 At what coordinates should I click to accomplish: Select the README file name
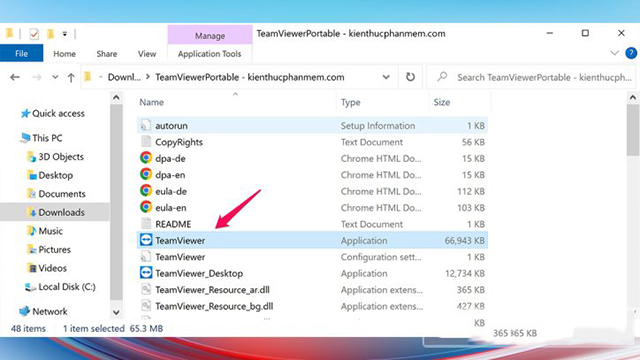pyautogui.click(x=173, y=224)
